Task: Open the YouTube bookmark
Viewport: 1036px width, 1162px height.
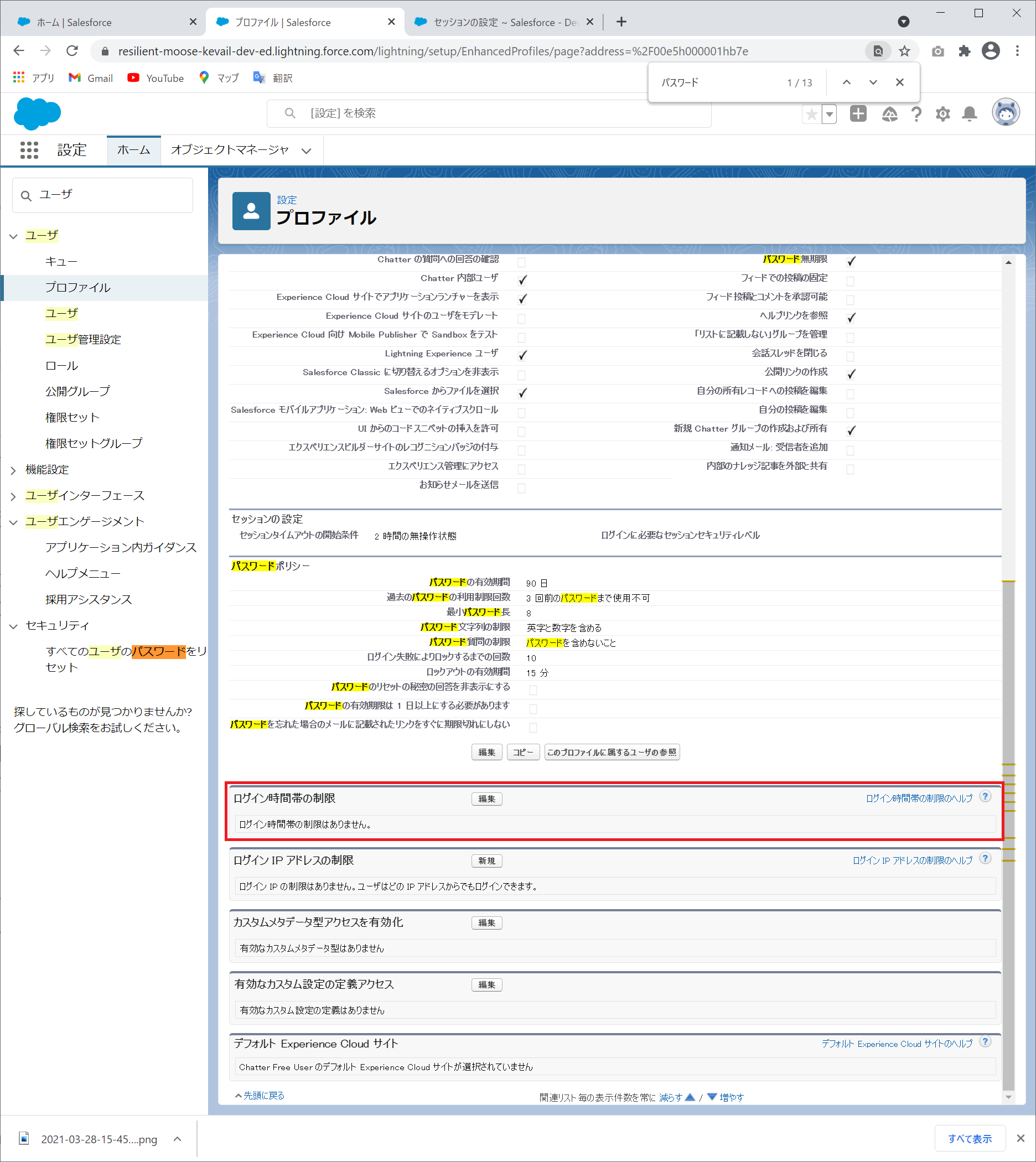Action: pos(156,78)
